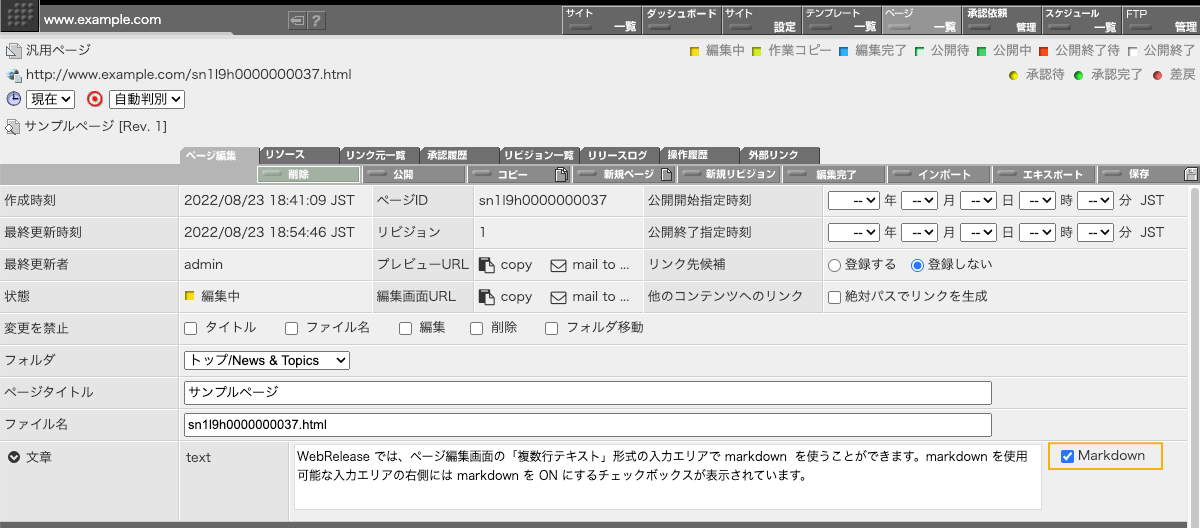1200x528 pixels.
Task: Tick the 削除 change-lock checkbox
Action: pos(477,328)
